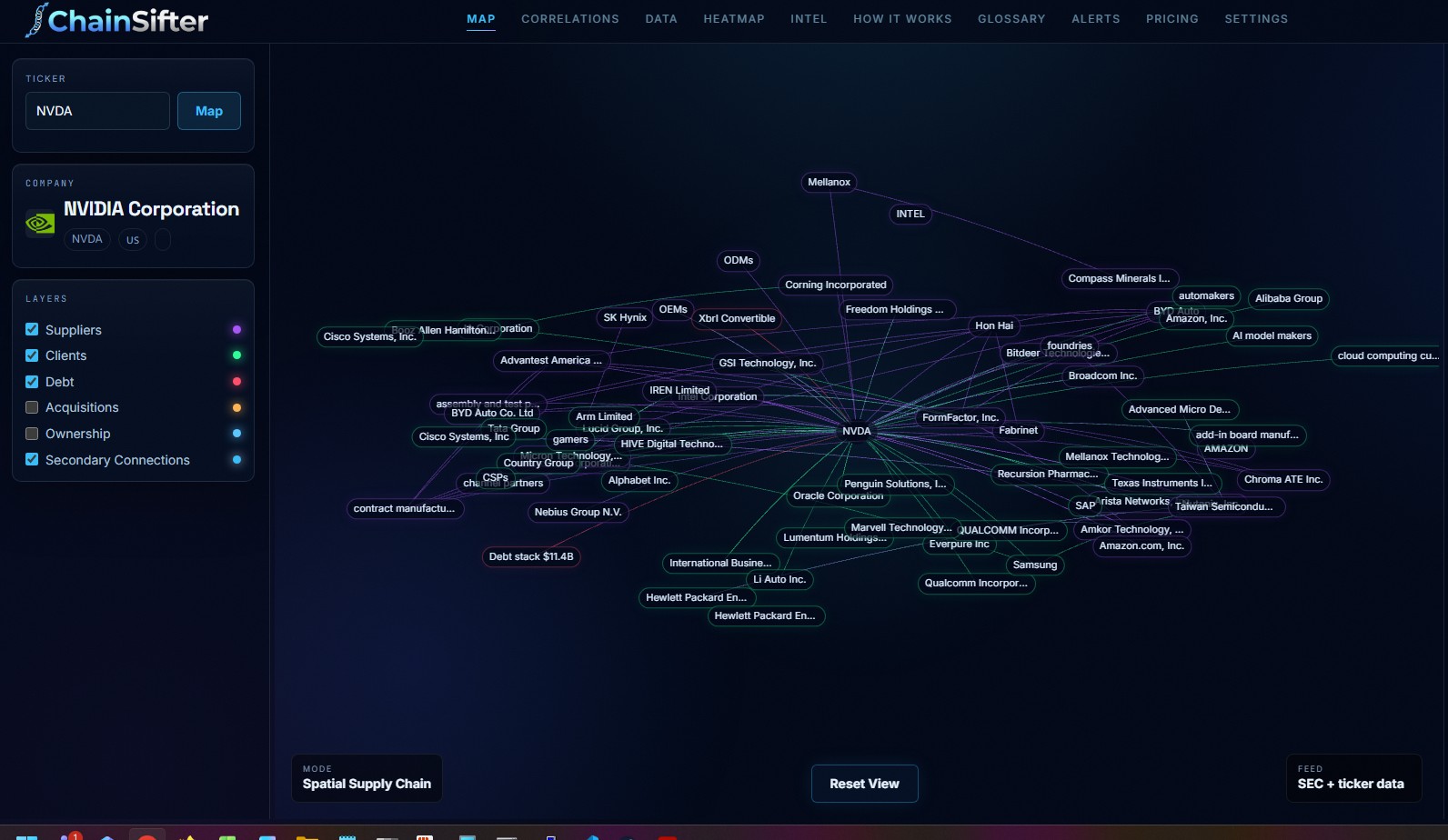The width and height of the screenshot is (1448, 840).
Task: Click the Alphabet Inc. node
Action: pos(639,480)
